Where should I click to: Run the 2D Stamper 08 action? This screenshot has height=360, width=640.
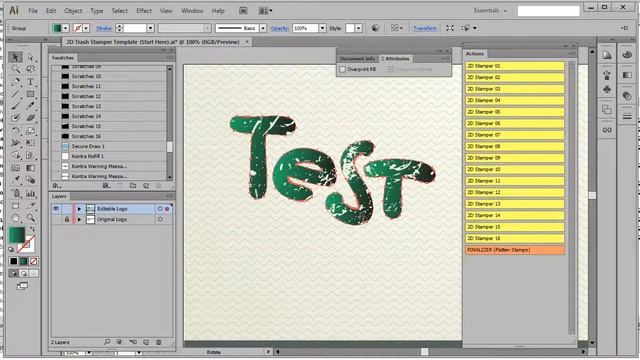click(515, 146)
